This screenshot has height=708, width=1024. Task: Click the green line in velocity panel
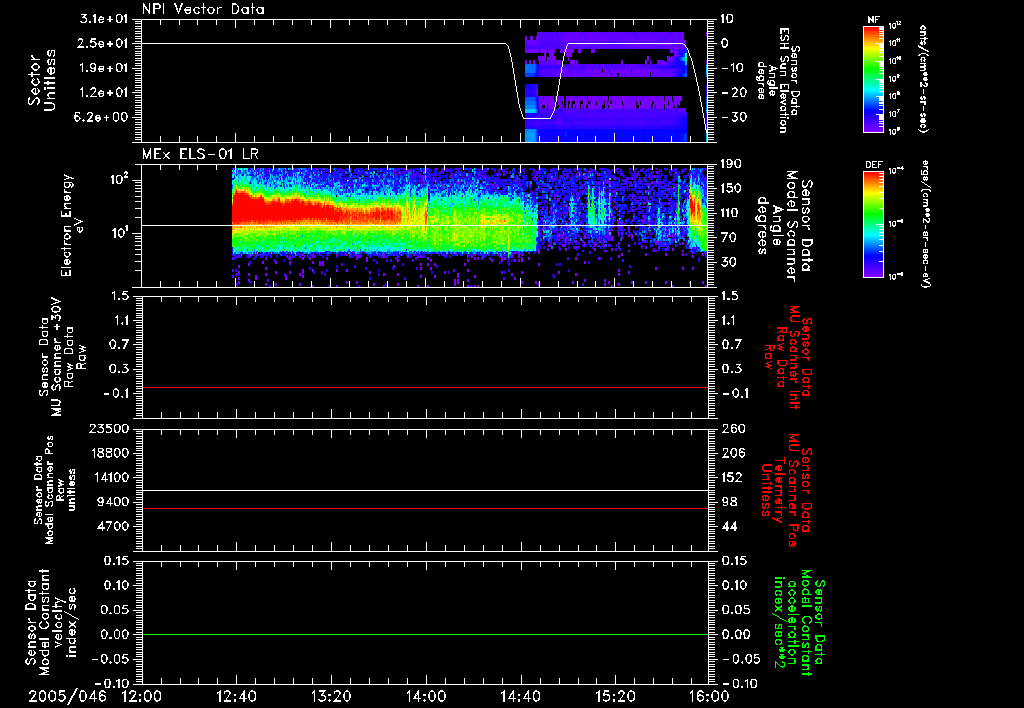coord(424,634)
